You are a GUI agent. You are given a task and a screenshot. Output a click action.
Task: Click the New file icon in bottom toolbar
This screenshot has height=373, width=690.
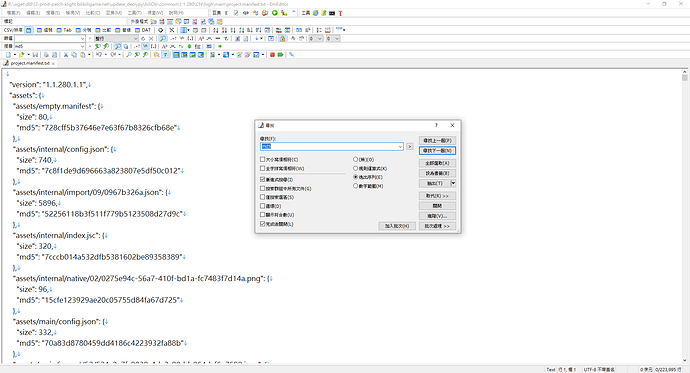coord(8,55)
